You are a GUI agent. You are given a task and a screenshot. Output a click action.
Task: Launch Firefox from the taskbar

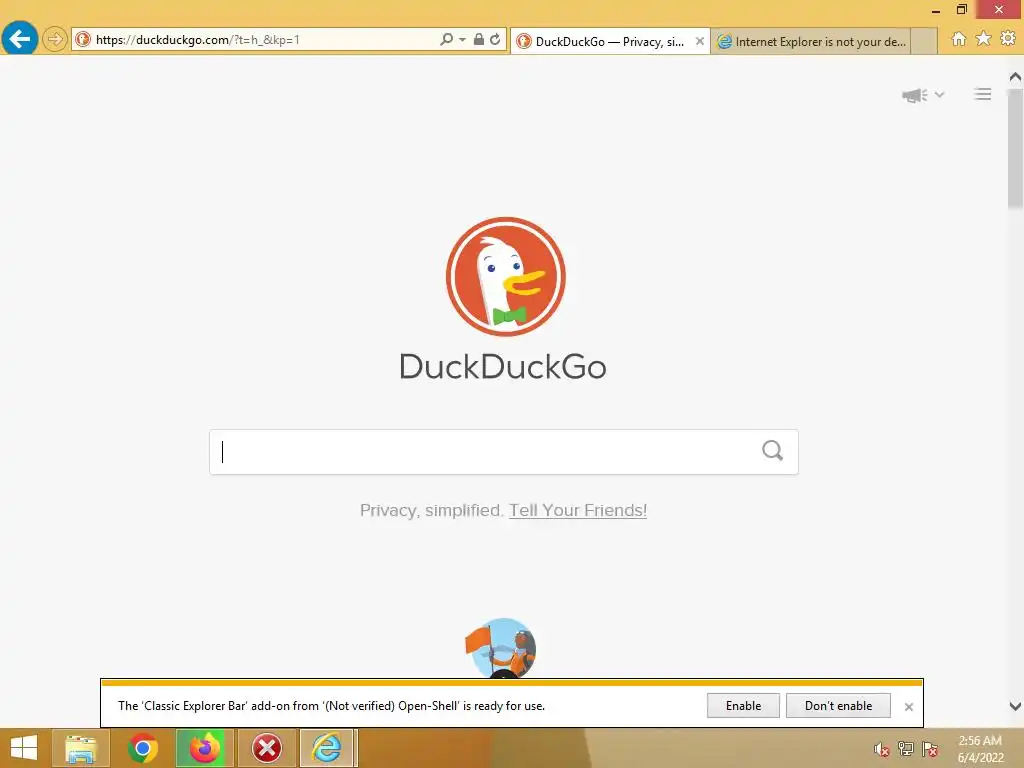tap(204, 748)
